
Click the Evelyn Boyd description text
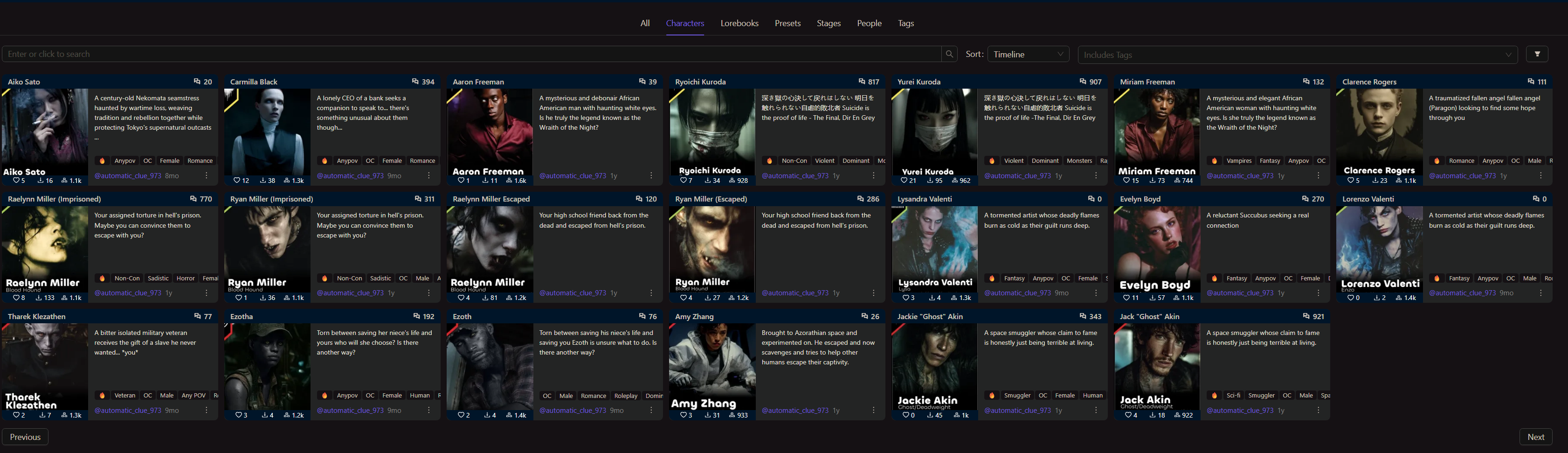tap(1257, 220)
